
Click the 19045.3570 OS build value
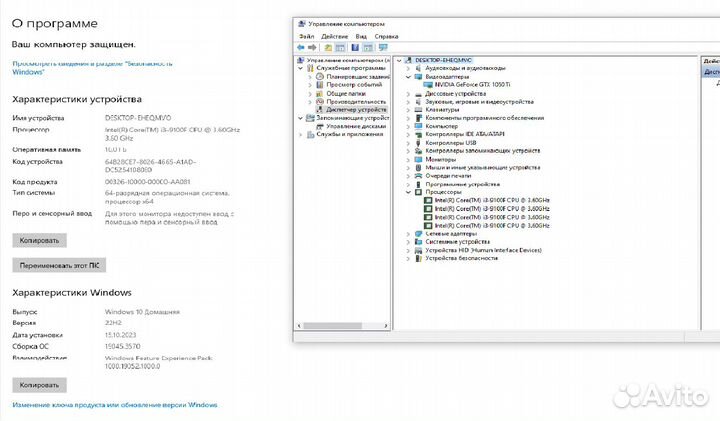coord(123,346)
